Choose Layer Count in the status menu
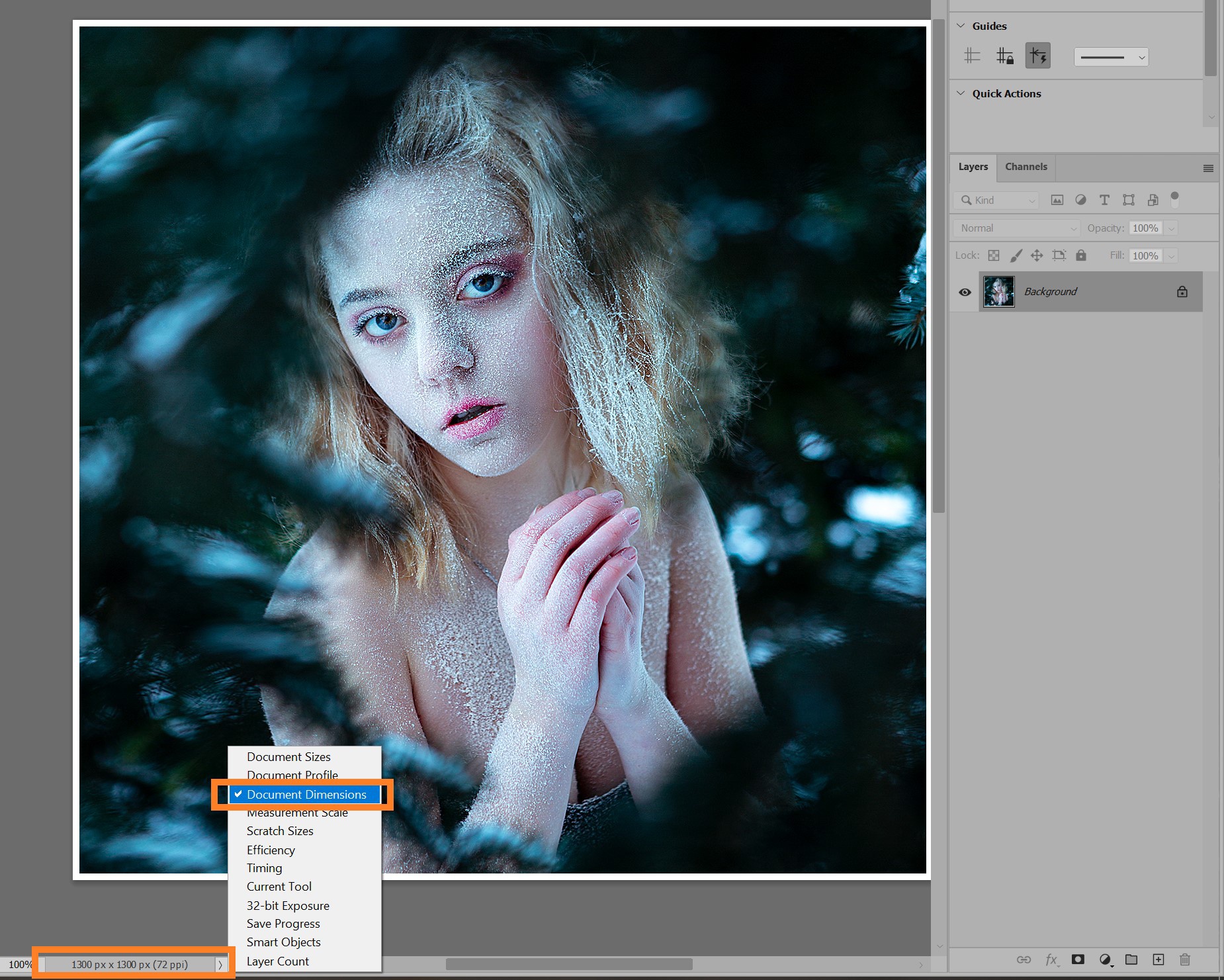 click(278, 961)
